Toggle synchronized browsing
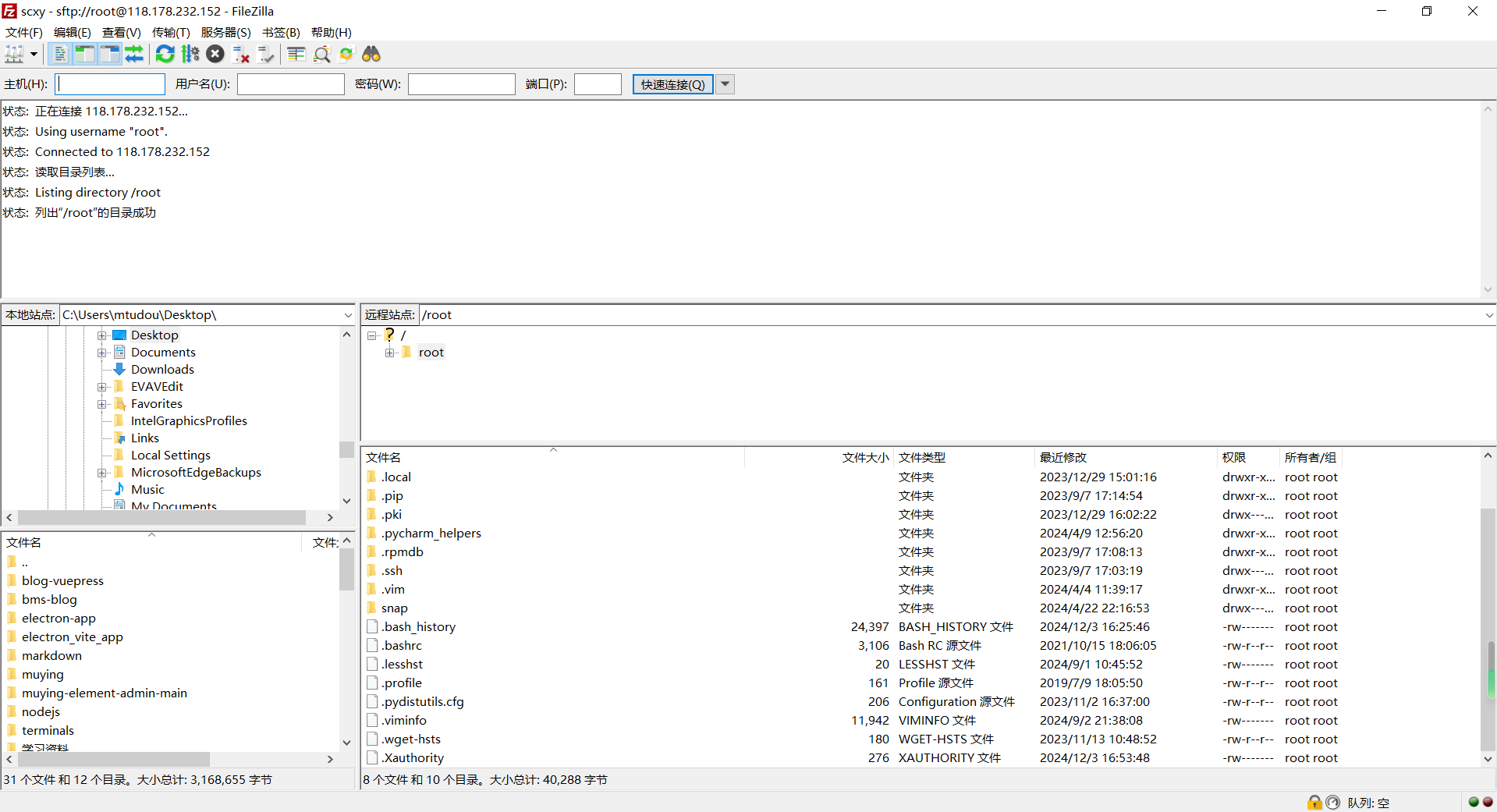This screenshot has width=1497, height=812. [x=346, y=54]
